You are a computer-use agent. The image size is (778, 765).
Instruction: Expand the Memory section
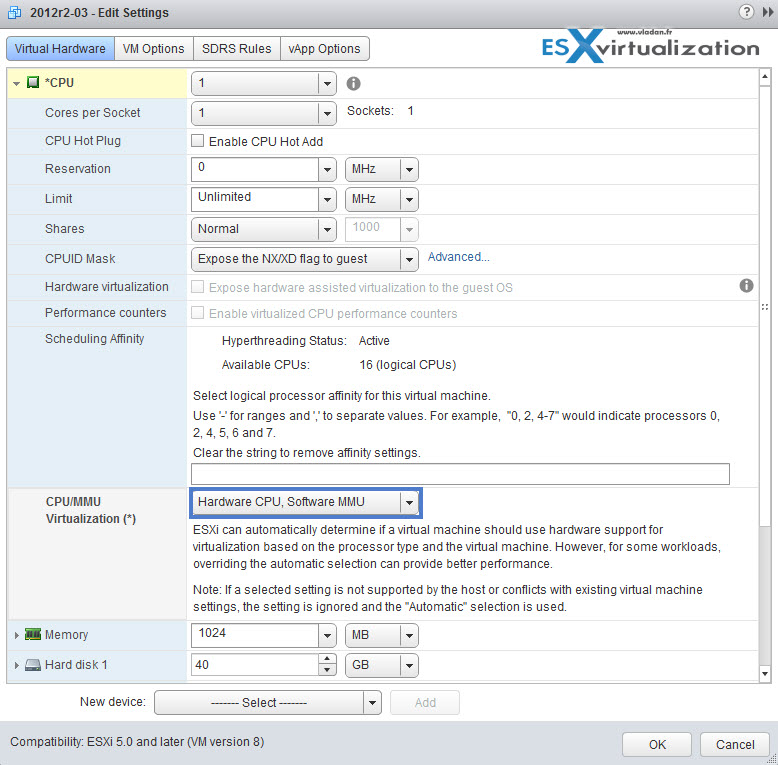coord(16,635)
